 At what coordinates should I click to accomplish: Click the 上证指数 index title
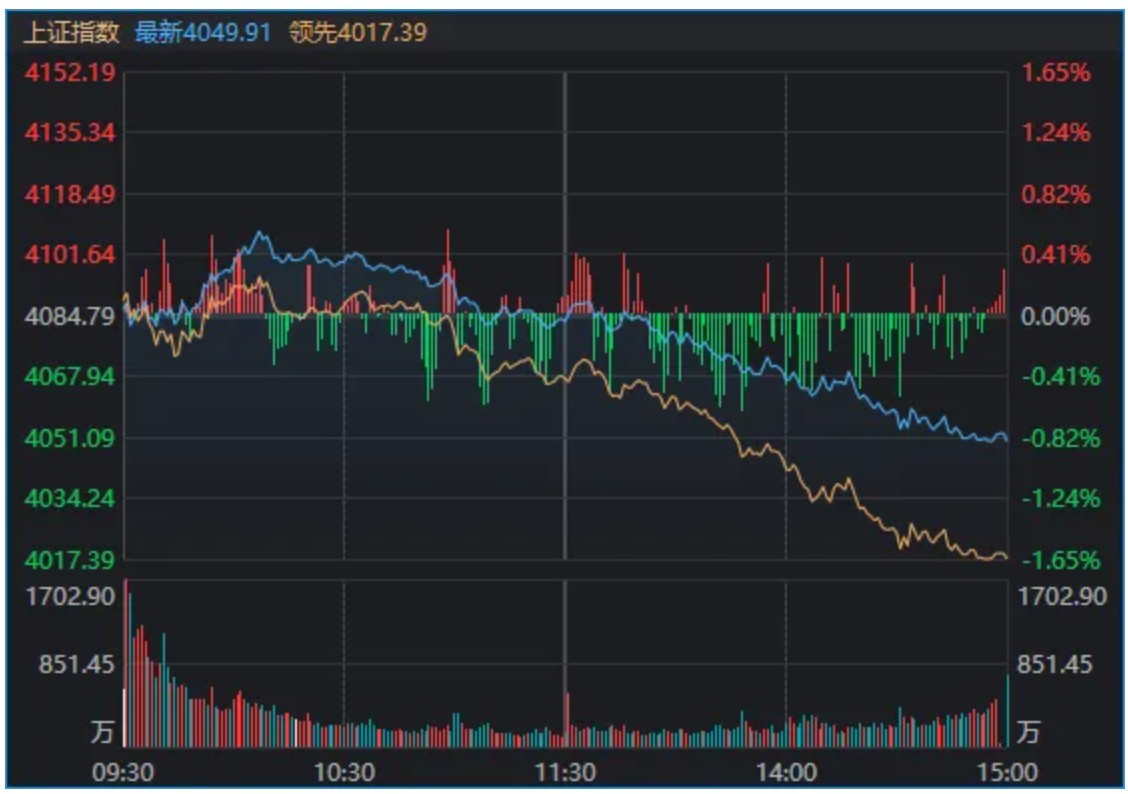[70, 33]
